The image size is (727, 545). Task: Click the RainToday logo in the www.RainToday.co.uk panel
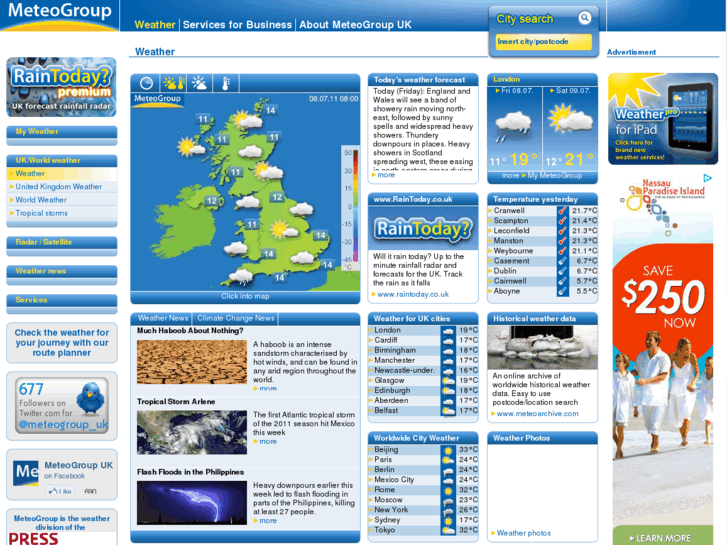pos(423,229)
